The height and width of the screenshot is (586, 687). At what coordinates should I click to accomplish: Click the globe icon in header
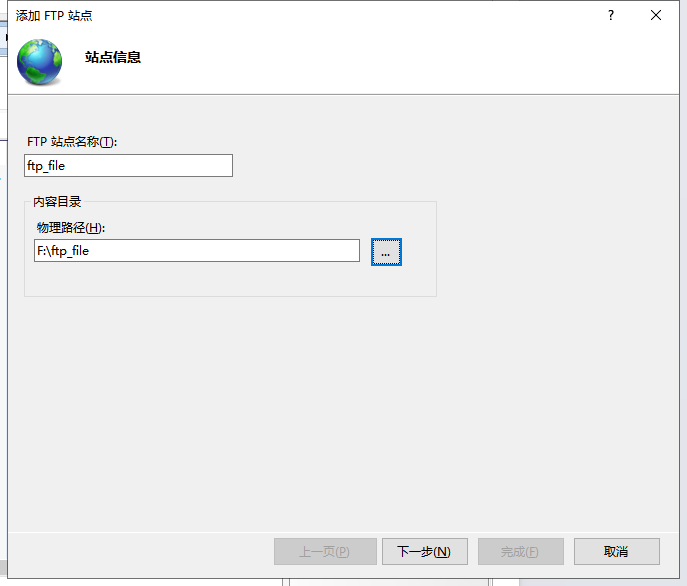tap(39, 62)
